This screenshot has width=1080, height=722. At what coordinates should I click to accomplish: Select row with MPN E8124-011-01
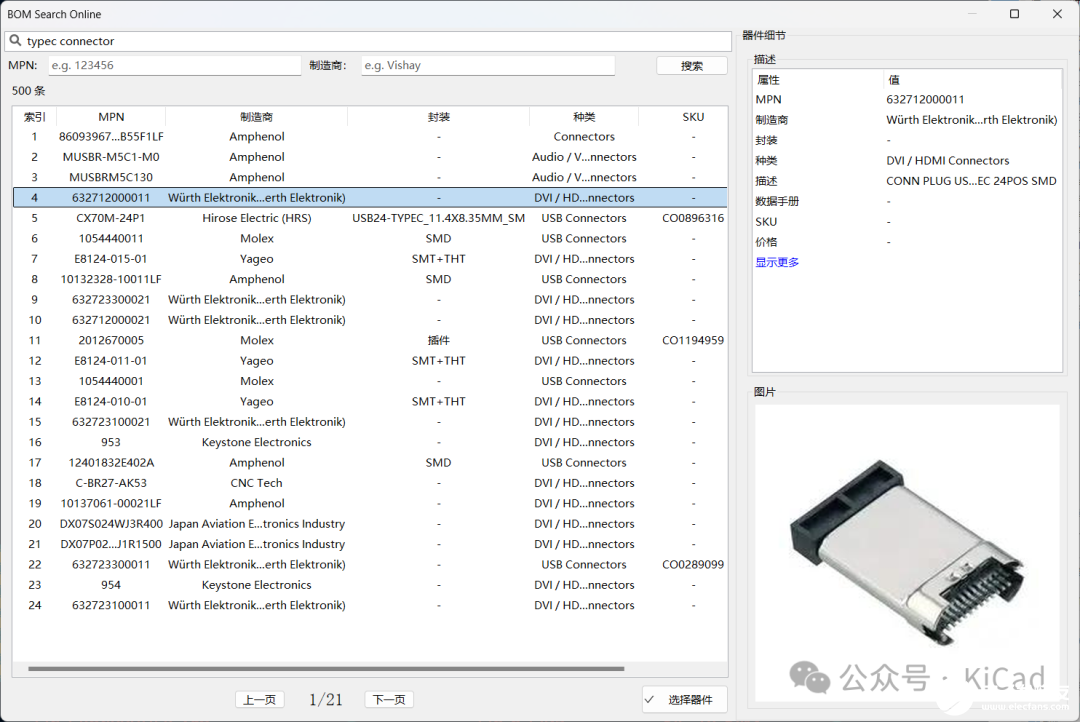pos(370,360)
